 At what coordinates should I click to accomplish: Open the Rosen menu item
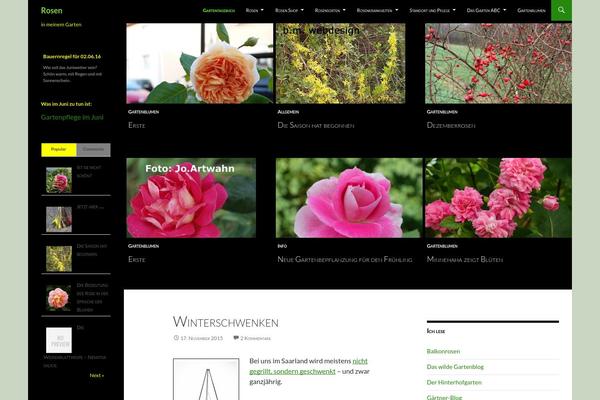tap(252, 10)
